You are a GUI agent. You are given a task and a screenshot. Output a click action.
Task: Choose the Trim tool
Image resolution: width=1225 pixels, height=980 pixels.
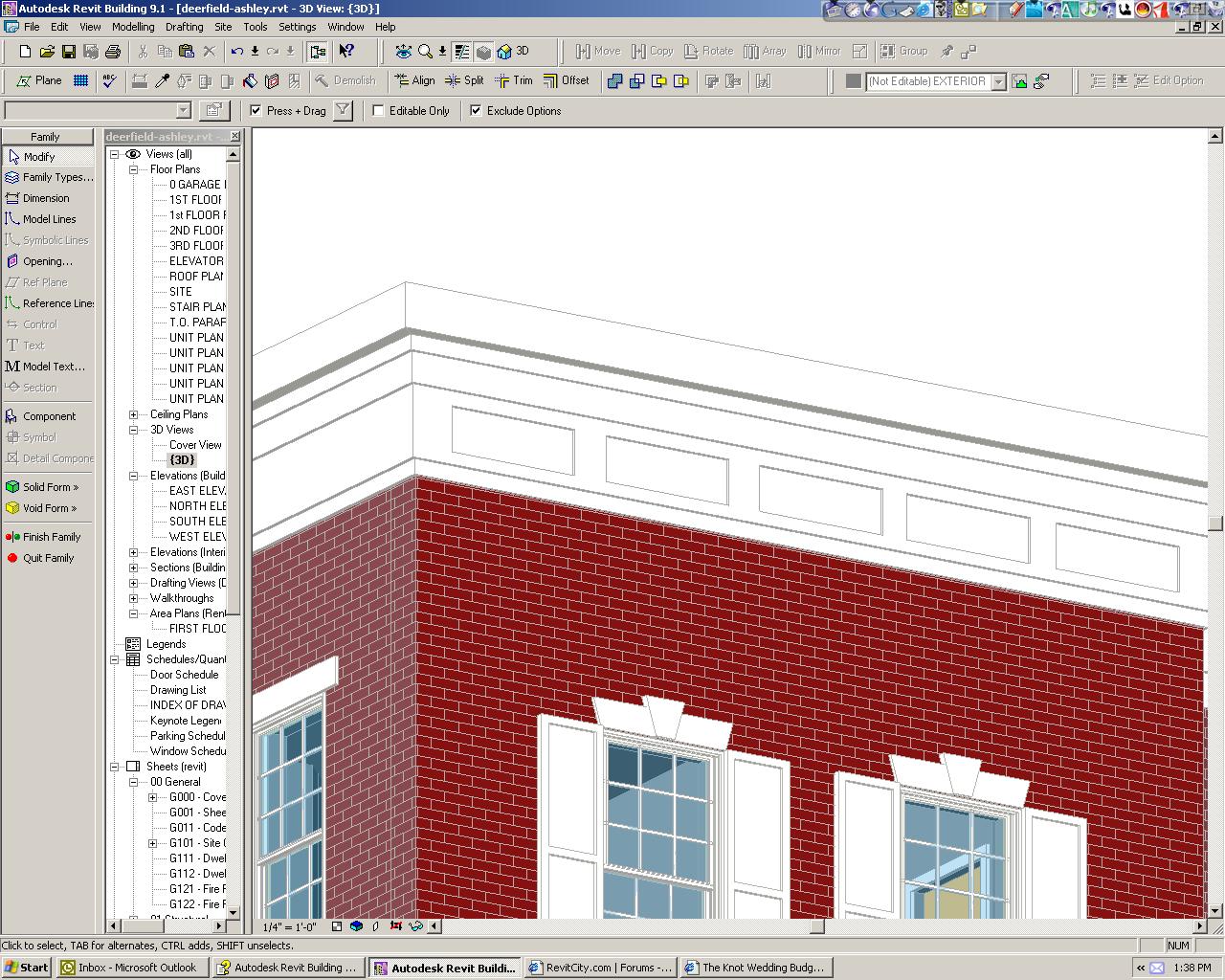click(x=513, y=81)
